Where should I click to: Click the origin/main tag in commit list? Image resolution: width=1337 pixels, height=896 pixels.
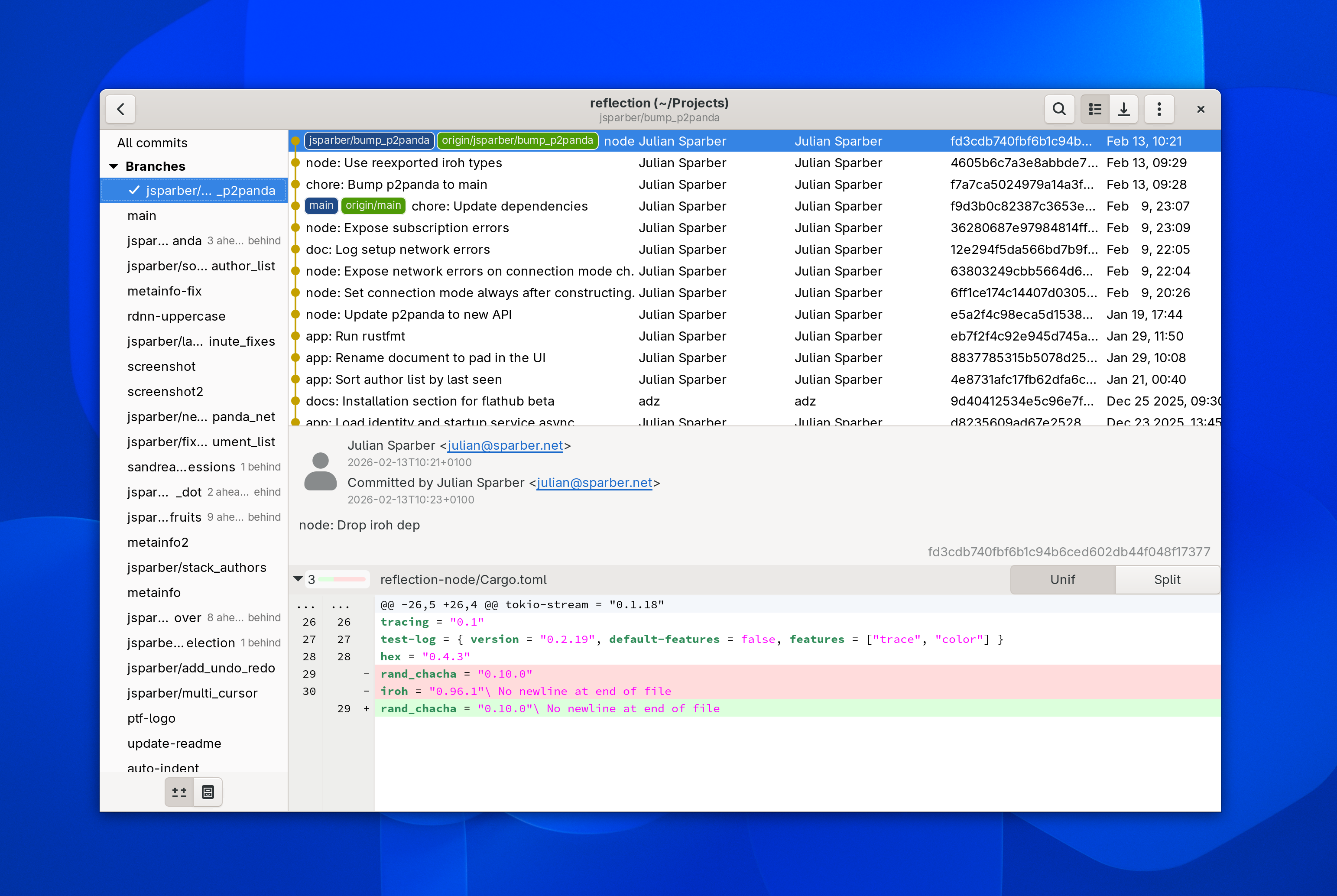[x=373, y=206]
